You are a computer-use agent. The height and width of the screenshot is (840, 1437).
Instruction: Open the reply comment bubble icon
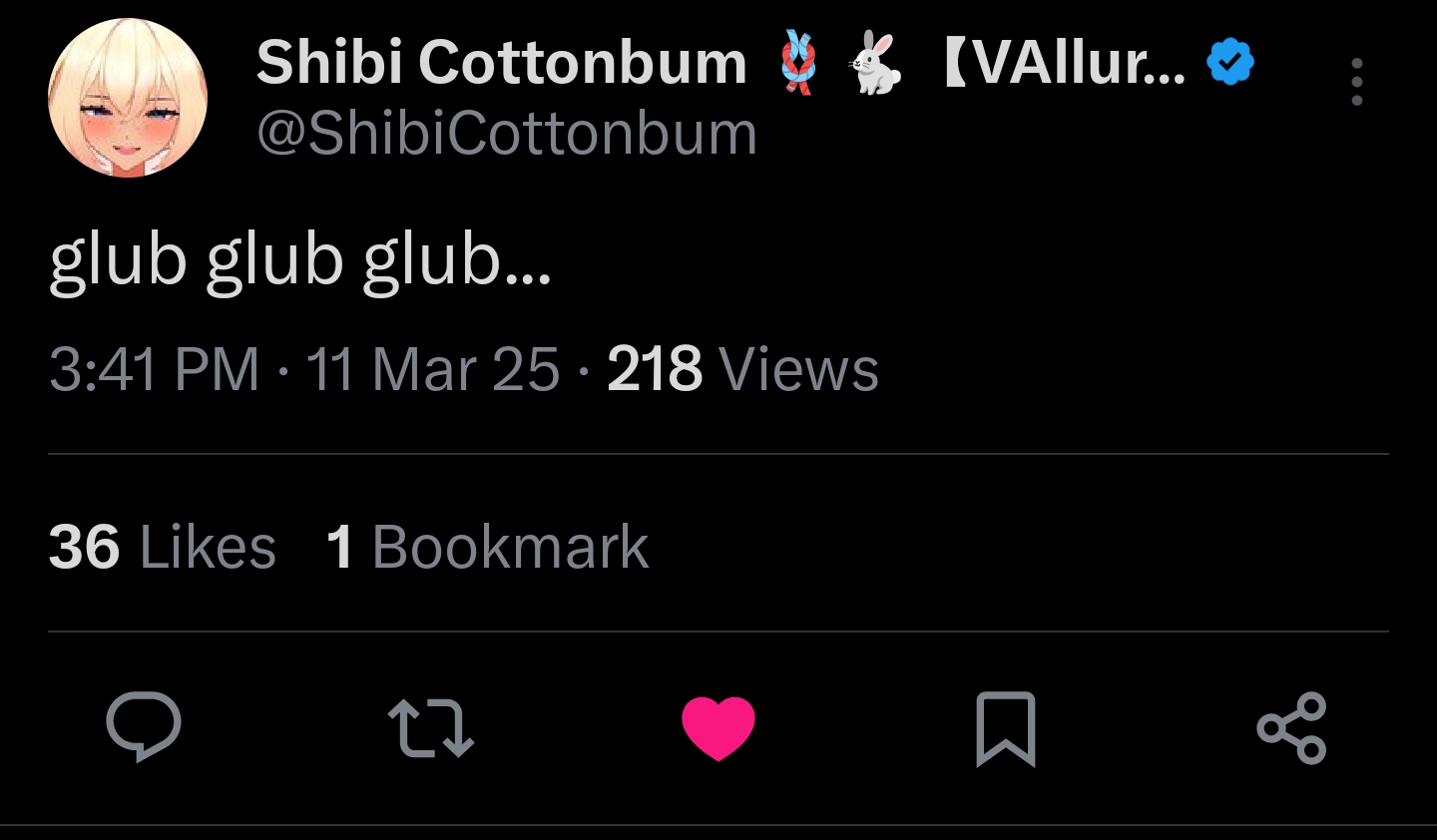[x=144, y=727]
